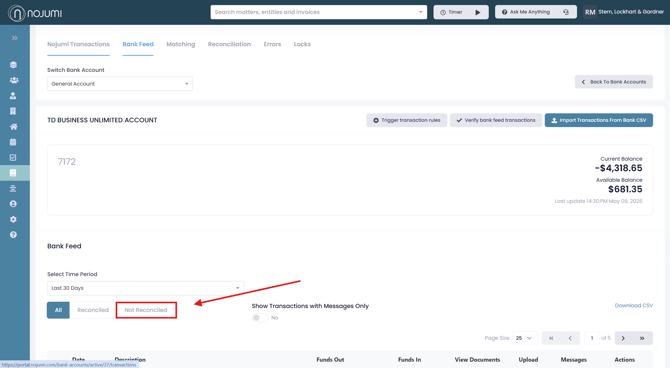The width and height of the screenshot is (670, 368).
Task: Select the Reconciled filter
Action: [x=93, y=310]
